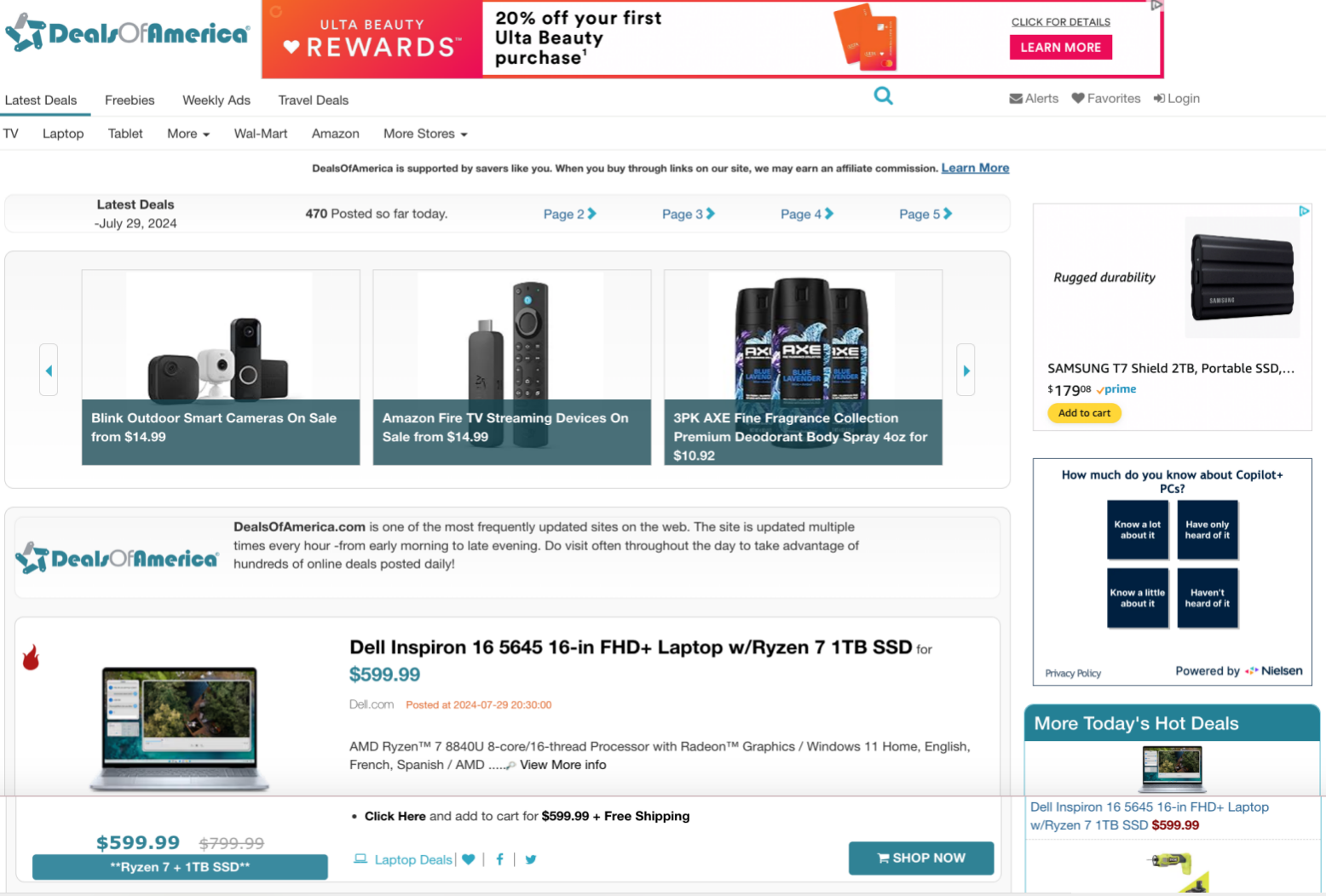Click the hot deal flame icon

click(31, 657)
